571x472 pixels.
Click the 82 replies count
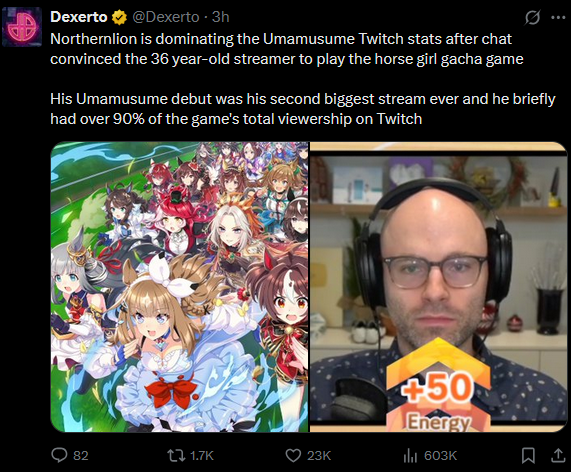[81, 456]
